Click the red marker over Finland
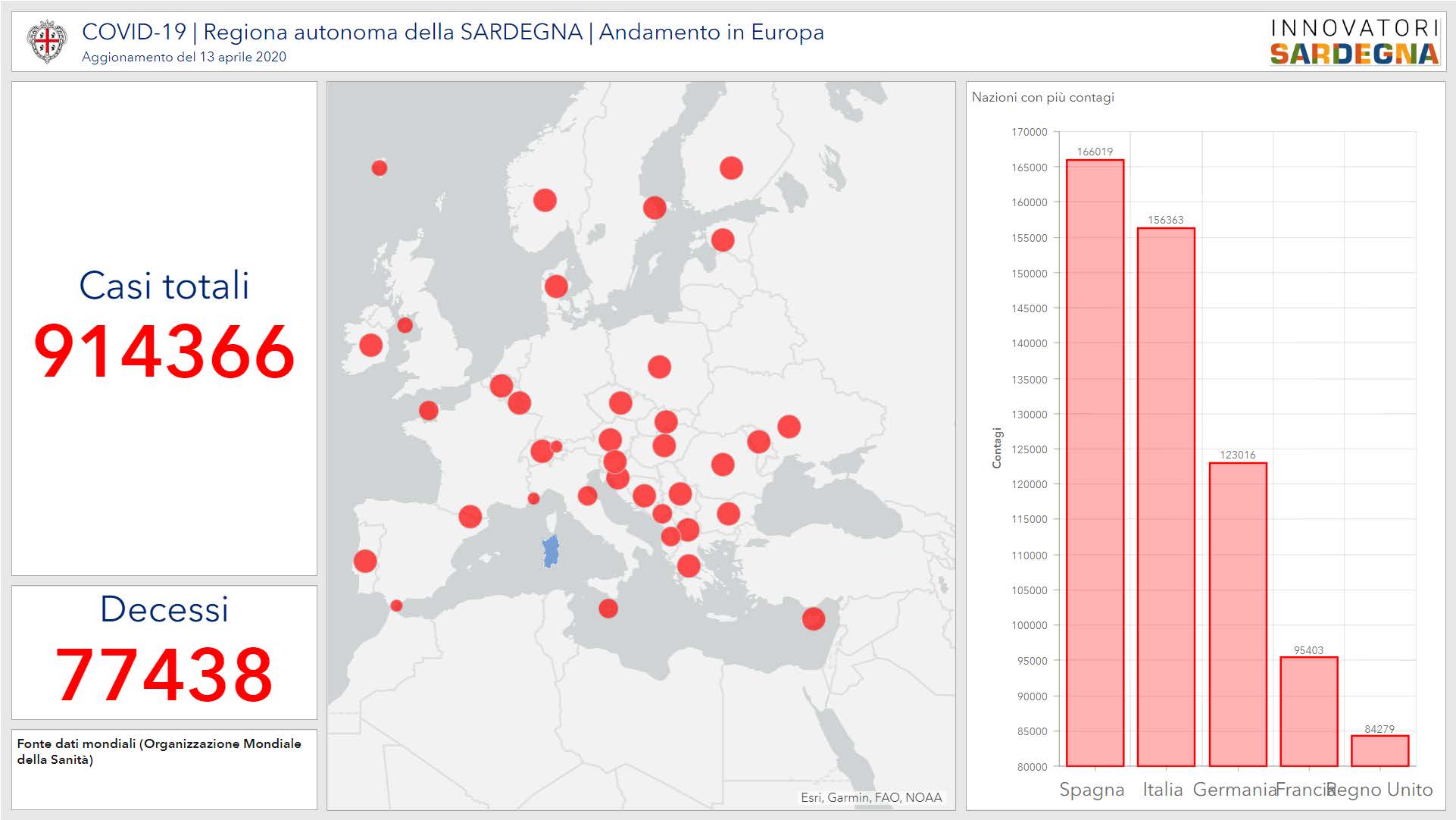 coord(731,167)
